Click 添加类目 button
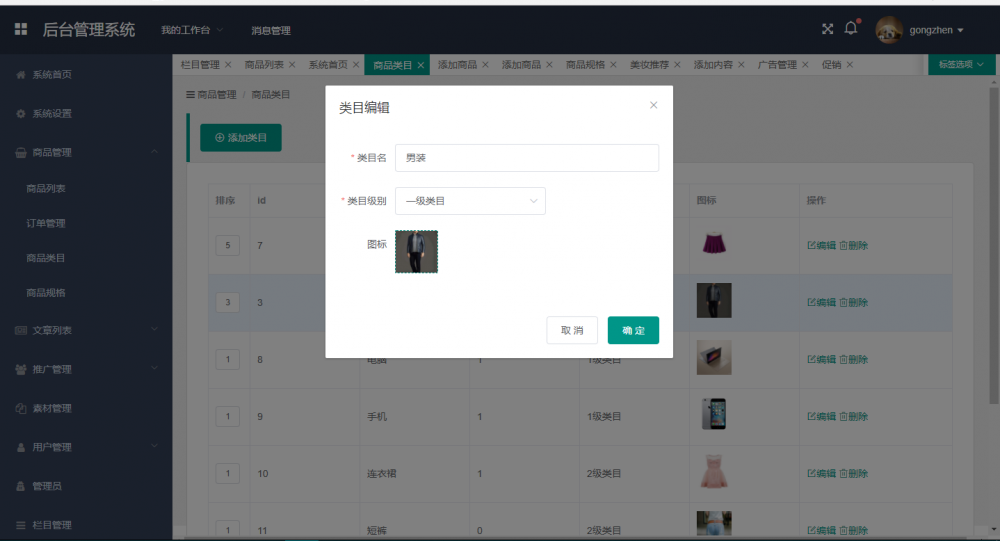The height and width of the screenshot is (541, 1000). pyautogui.click(x=240, y=138)
